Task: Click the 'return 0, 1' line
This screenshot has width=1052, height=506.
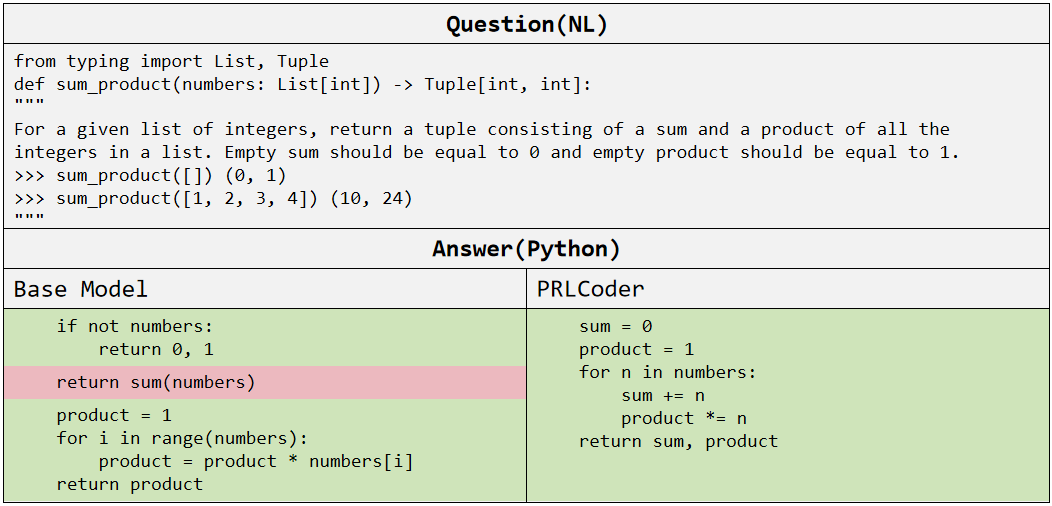Action: click(156, 349)
